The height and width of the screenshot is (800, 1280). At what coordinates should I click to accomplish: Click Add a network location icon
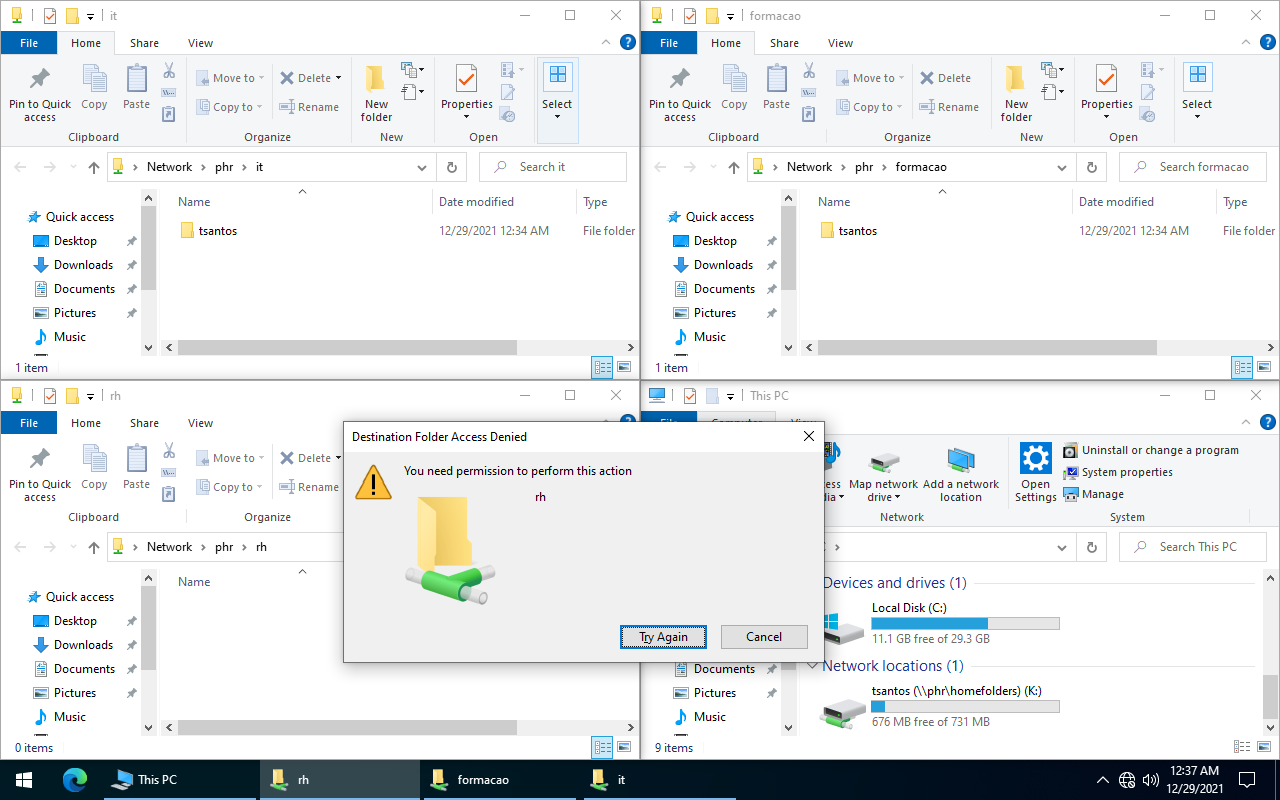point(960,473)
